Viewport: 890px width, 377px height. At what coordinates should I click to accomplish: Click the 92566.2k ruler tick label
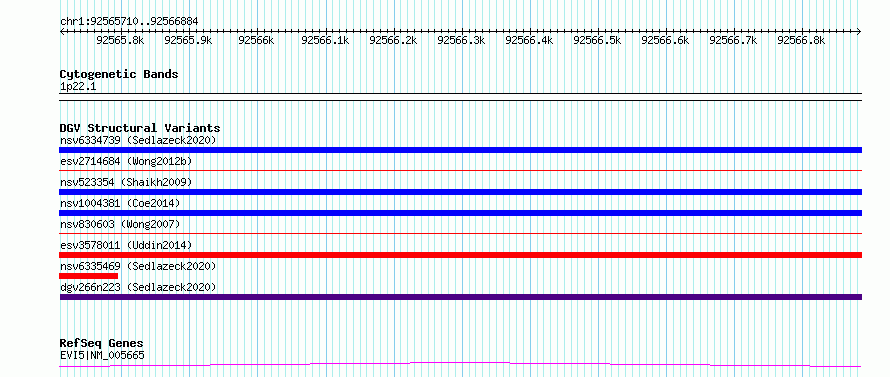tap(393, 40)
